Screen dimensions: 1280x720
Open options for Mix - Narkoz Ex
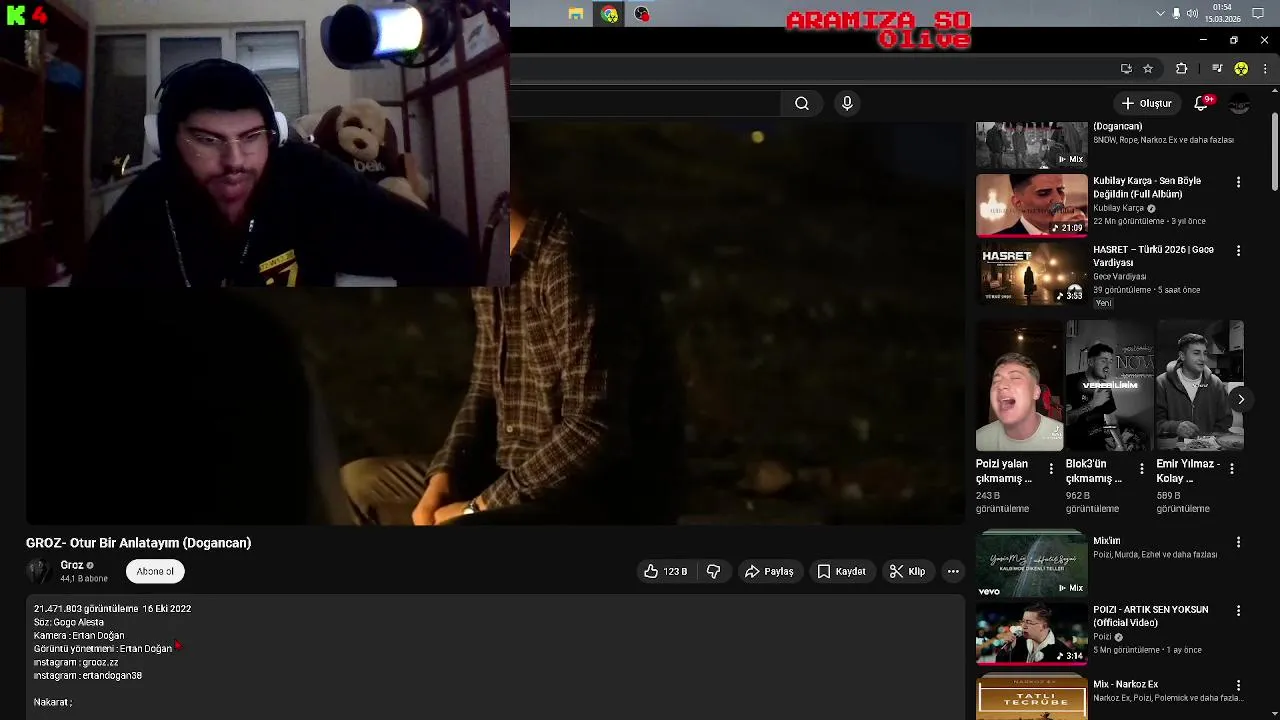1238,686
